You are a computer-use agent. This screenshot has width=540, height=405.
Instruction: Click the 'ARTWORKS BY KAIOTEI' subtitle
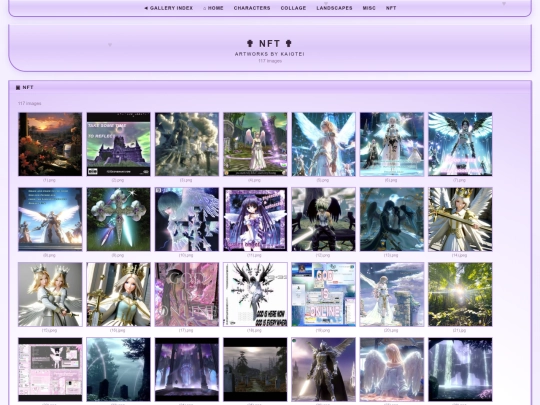270,54
